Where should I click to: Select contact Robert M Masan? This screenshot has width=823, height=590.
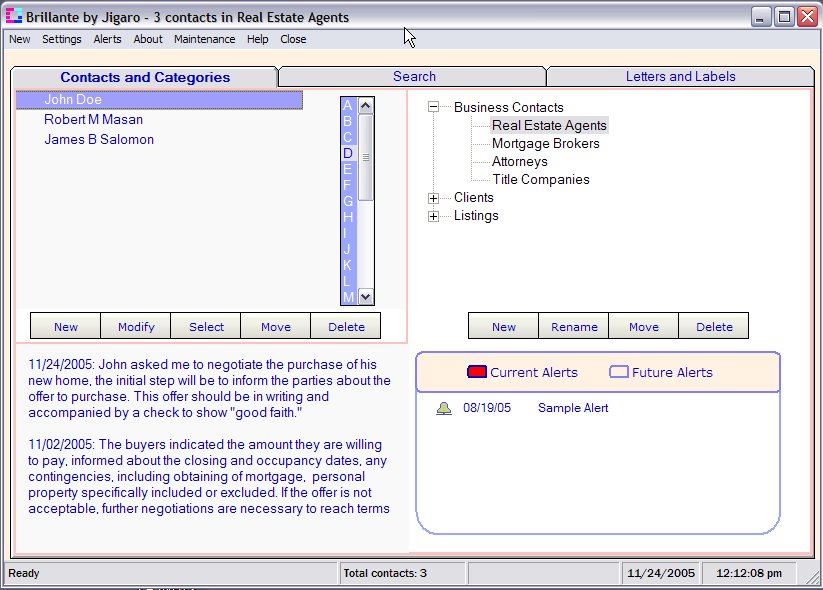(x=93, y=120)
